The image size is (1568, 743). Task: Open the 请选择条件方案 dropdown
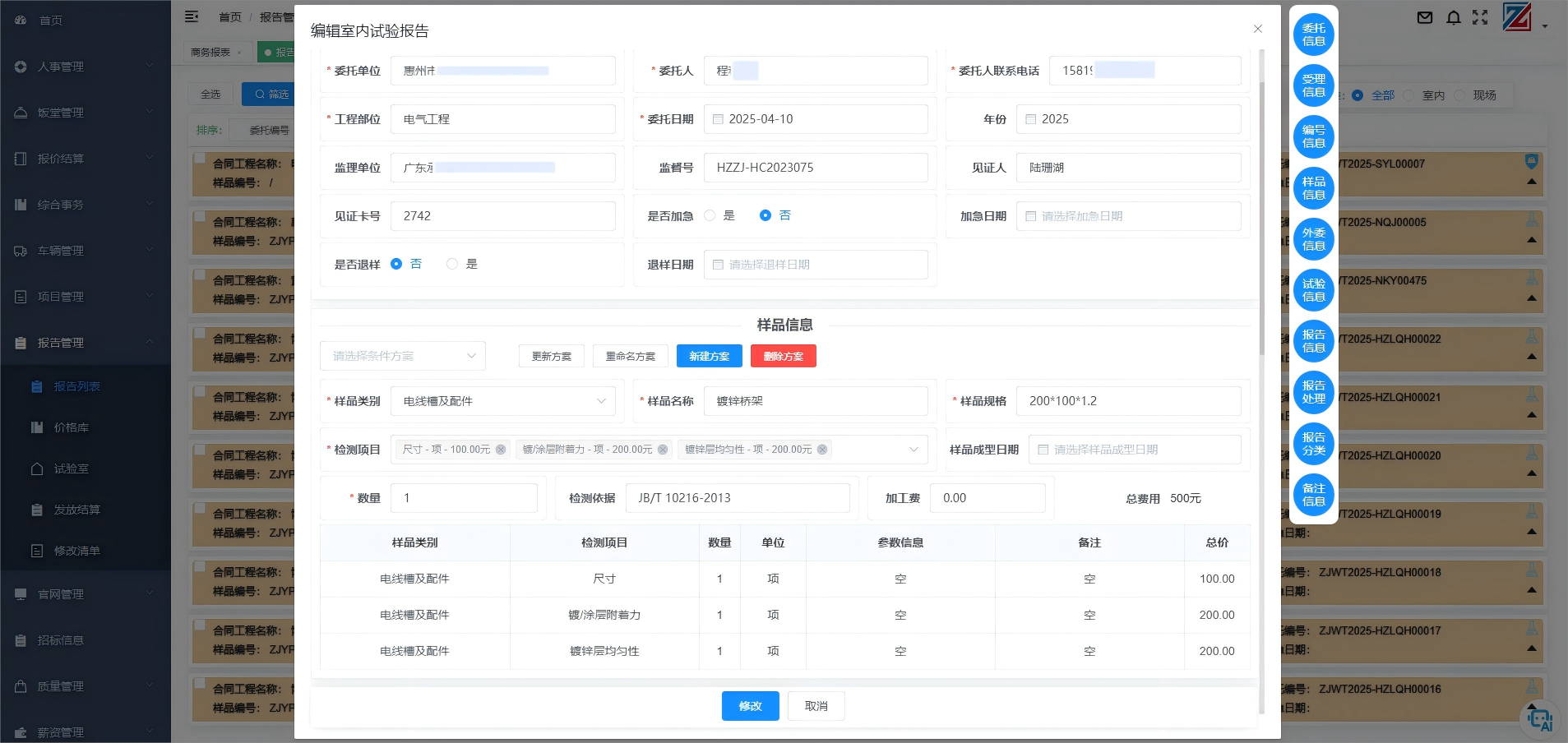402,355
